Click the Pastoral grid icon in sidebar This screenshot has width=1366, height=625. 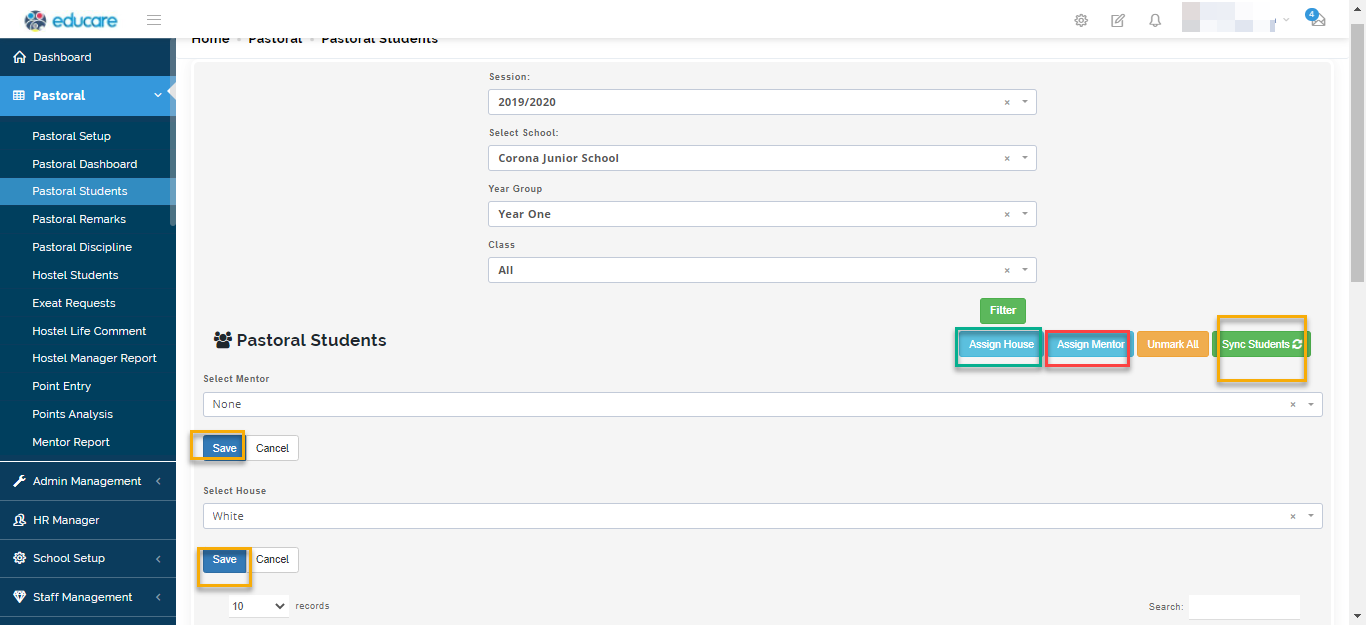coord(19,96)
